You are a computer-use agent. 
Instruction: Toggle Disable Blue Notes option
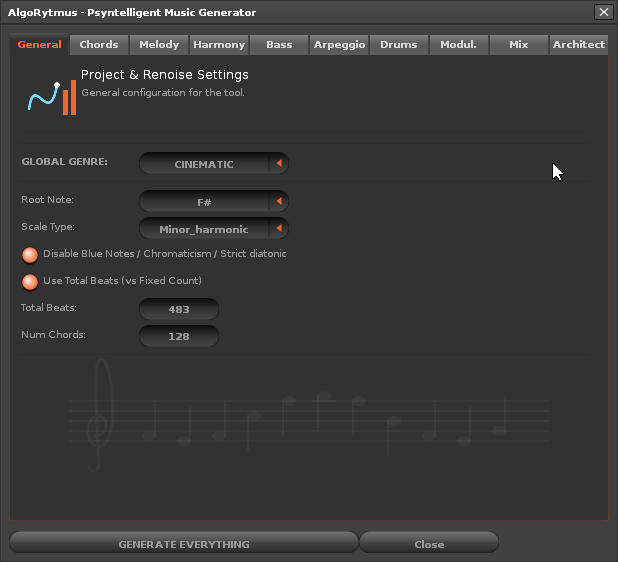30,255
